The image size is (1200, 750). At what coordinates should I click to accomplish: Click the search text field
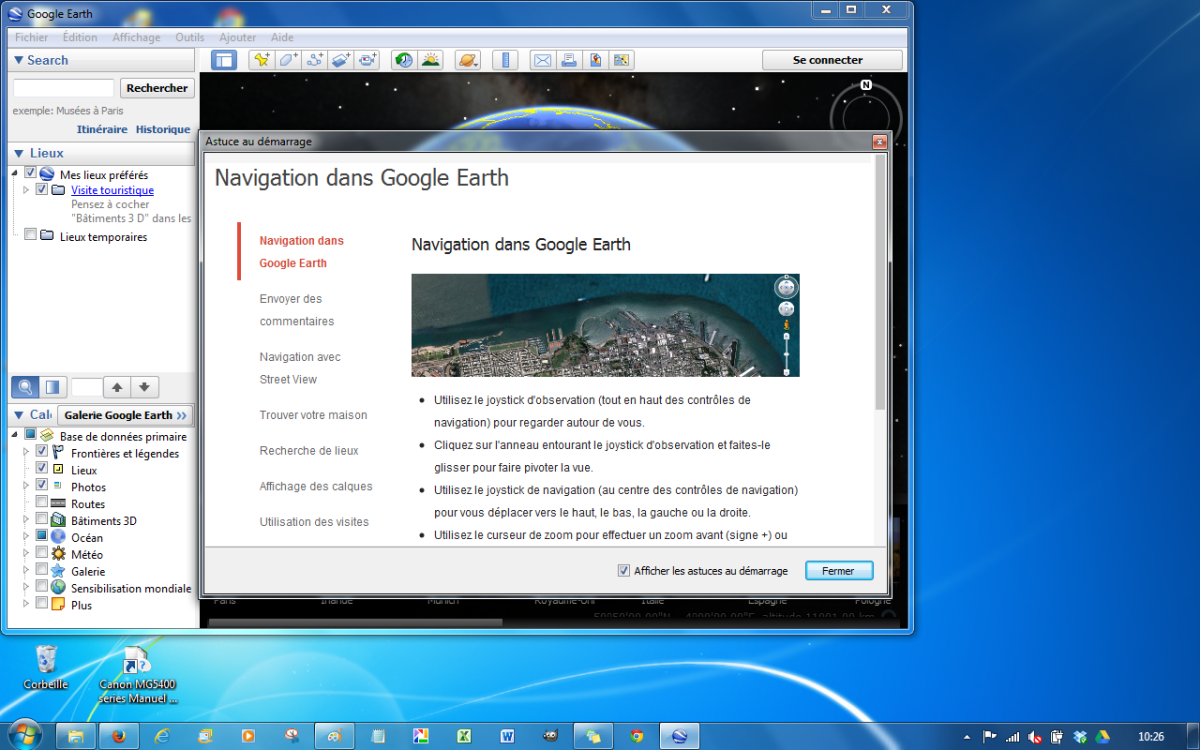pyautogui.click(x=63, y=88)
